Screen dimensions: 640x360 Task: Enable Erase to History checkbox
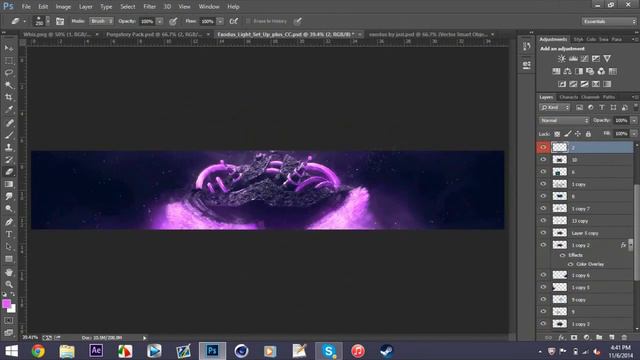pos(248,21)
